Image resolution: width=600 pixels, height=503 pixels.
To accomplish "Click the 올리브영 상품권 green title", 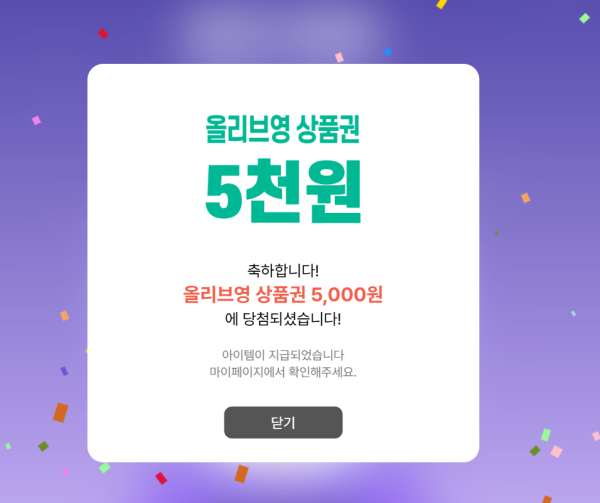I will coord(282,129).
